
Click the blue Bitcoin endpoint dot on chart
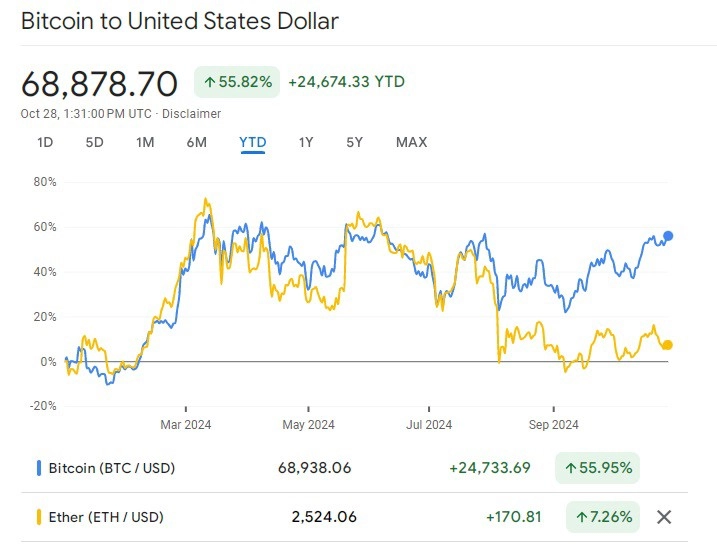pos(668,236)
